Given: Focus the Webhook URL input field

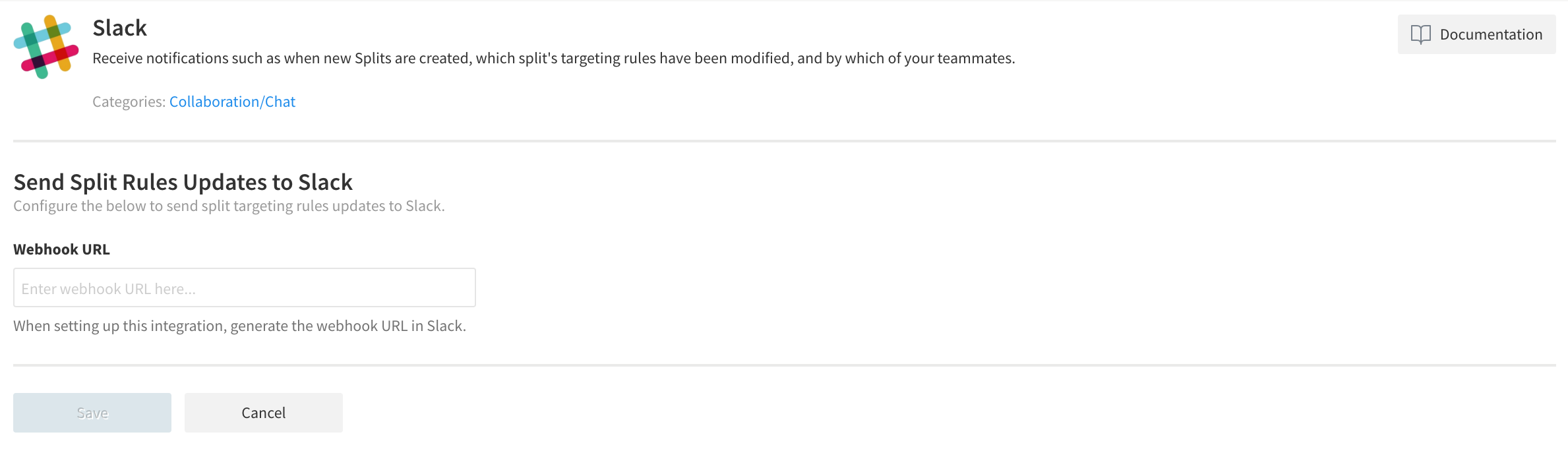Looking at the screenshot, I should click(244, 287).
